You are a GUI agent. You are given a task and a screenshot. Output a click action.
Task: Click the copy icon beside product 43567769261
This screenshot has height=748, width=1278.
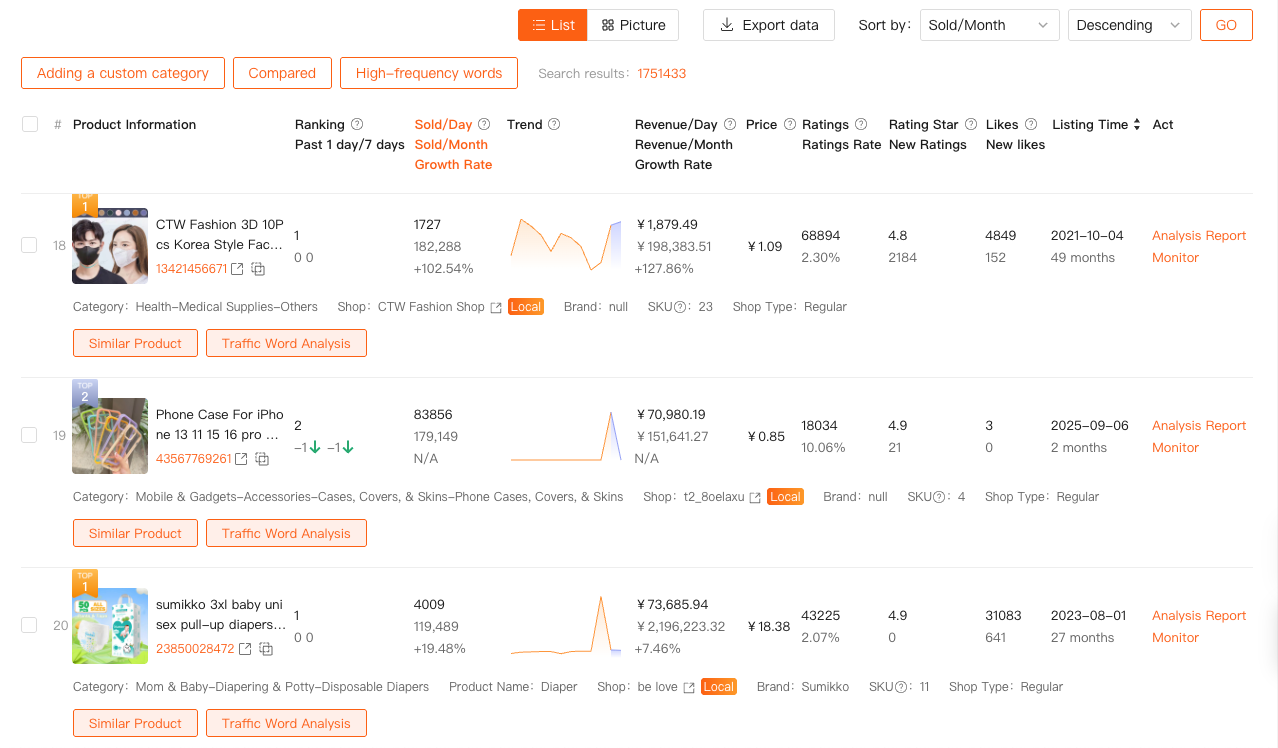click(262, 459)
